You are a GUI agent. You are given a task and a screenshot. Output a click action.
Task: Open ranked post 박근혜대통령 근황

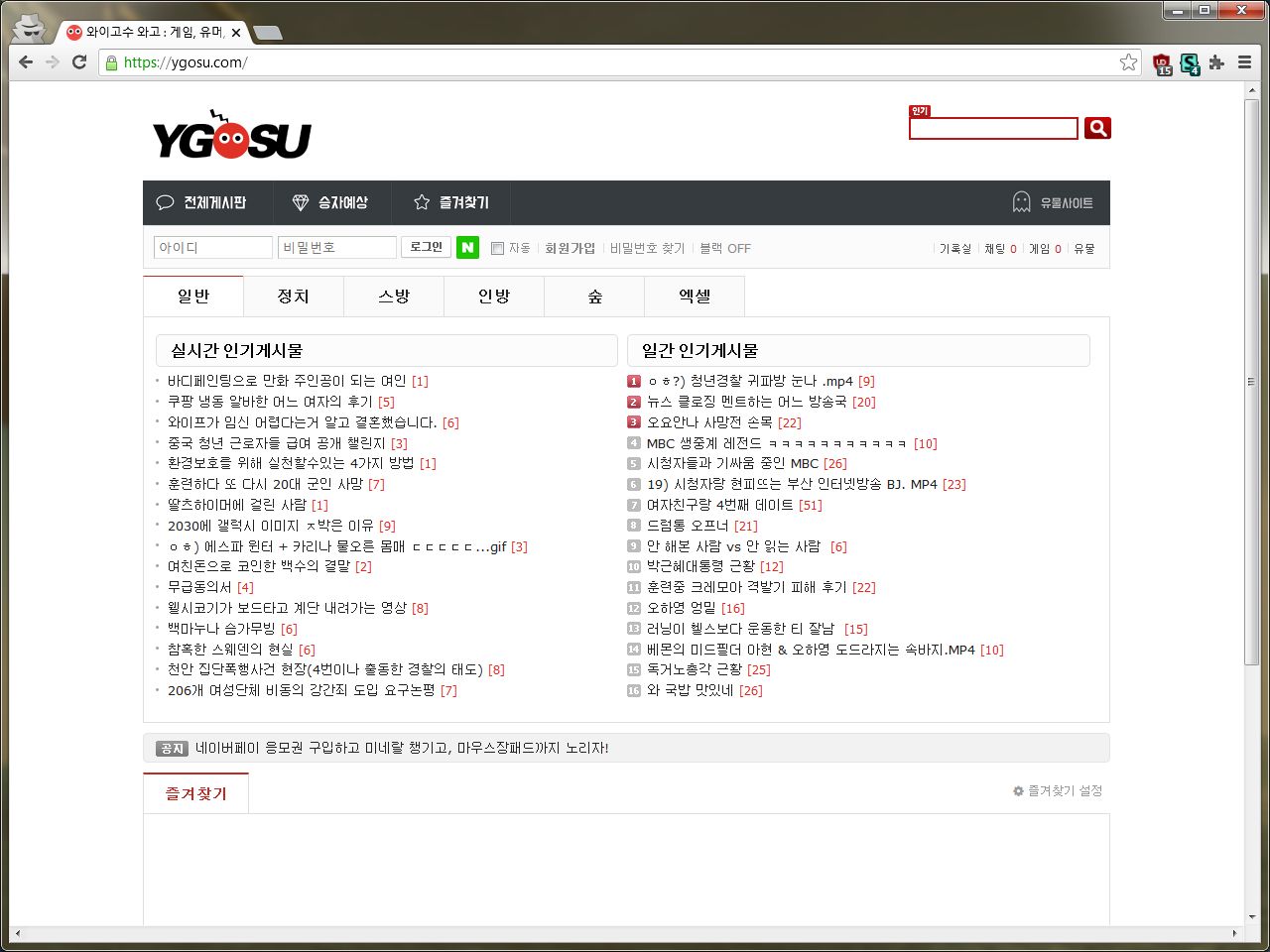click(x=700, y=566)
